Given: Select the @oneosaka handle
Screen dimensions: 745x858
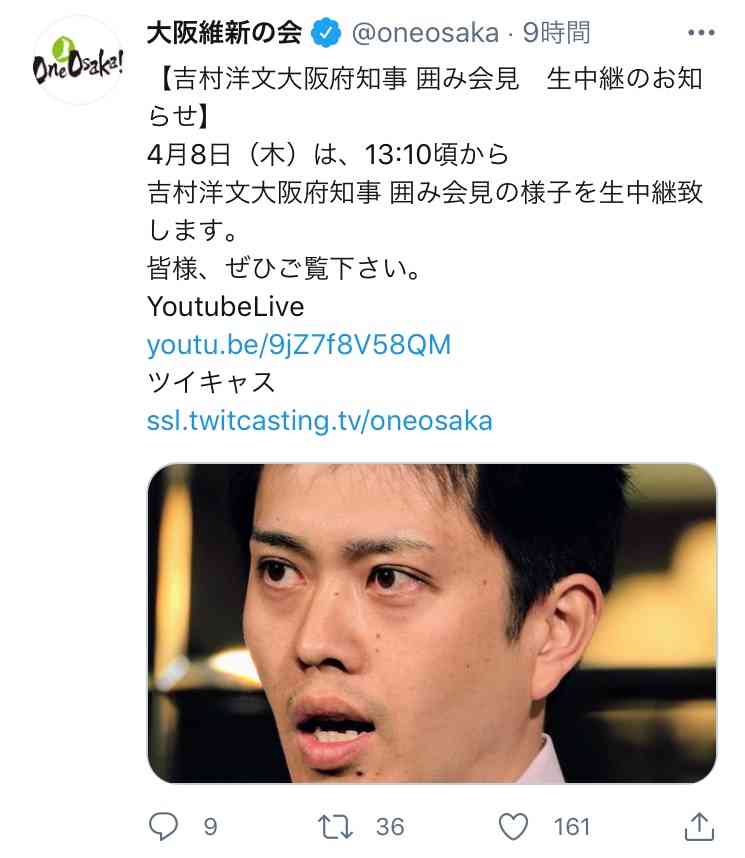Looking at the screenshot, I should coord(425,33).
